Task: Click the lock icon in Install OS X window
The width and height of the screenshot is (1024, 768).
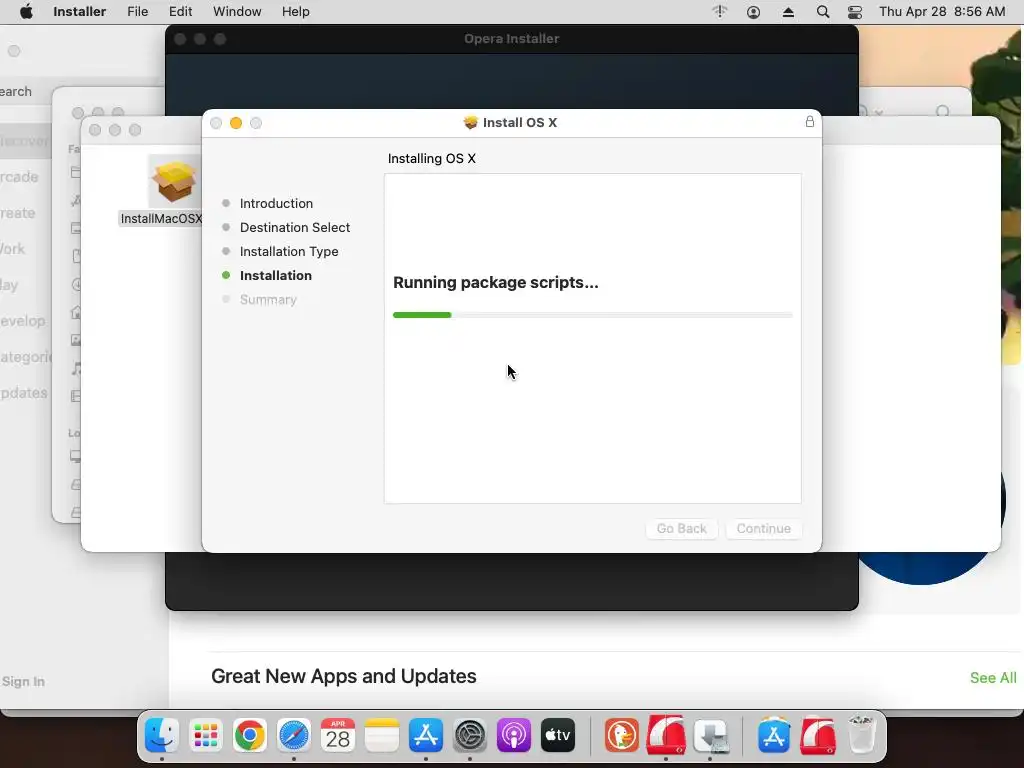Action: click(810, 121)
